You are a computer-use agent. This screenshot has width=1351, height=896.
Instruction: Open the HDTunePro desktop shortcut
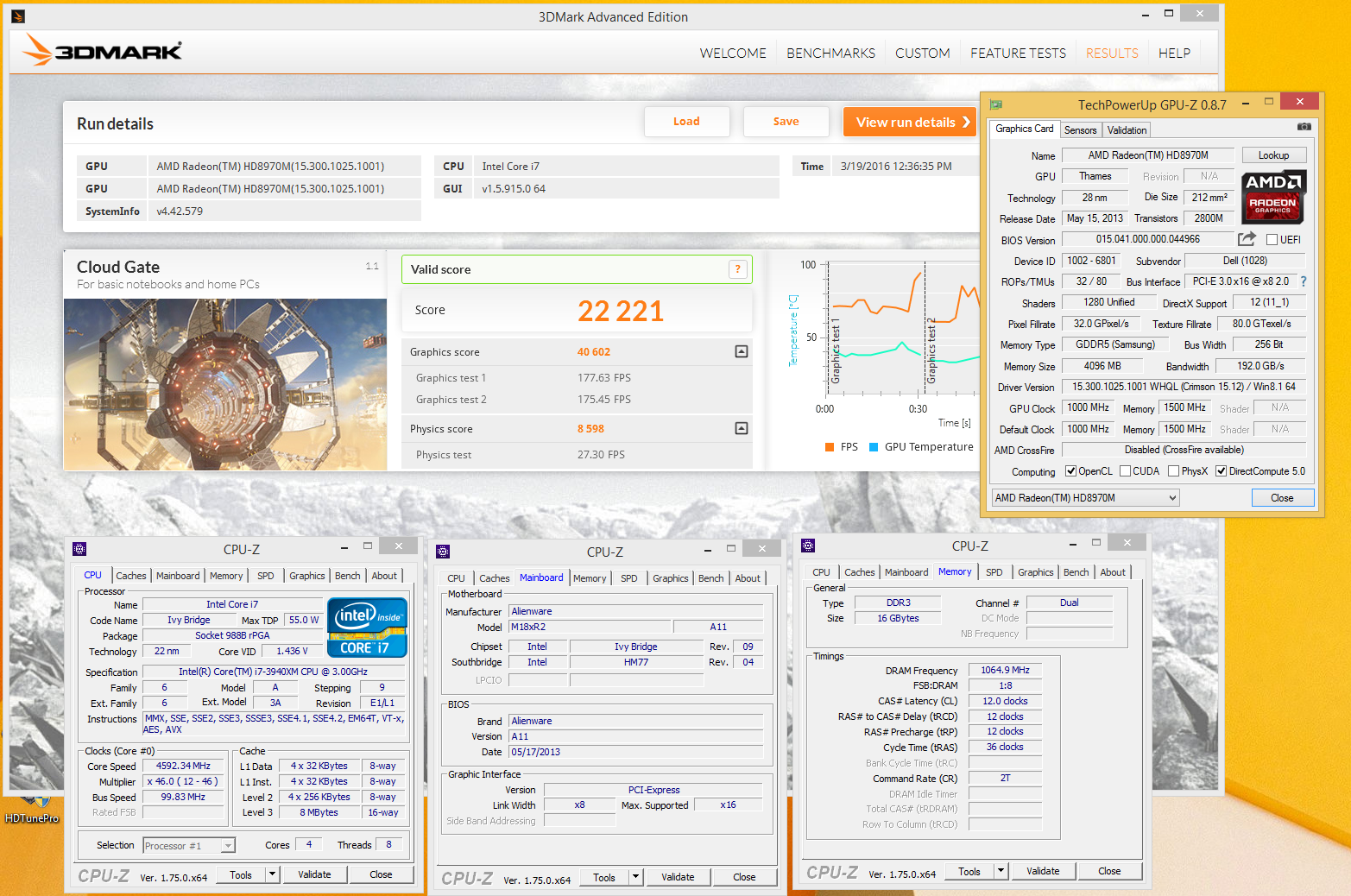(x=31, y=810)
